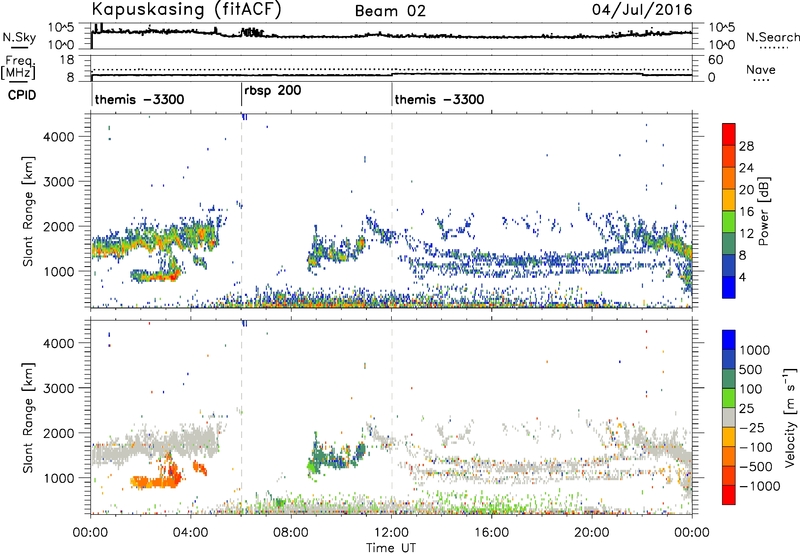The width and height of the screenshot is (800, 554).
Task: Click the "4000" tick on the power panel axis
Action: click(59, 137)
